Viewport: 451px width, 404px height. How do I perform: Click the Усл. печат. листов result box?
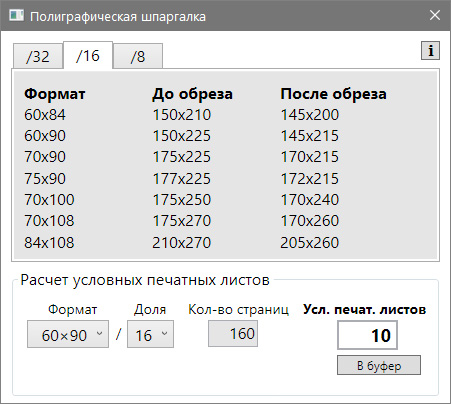[367, 335]
